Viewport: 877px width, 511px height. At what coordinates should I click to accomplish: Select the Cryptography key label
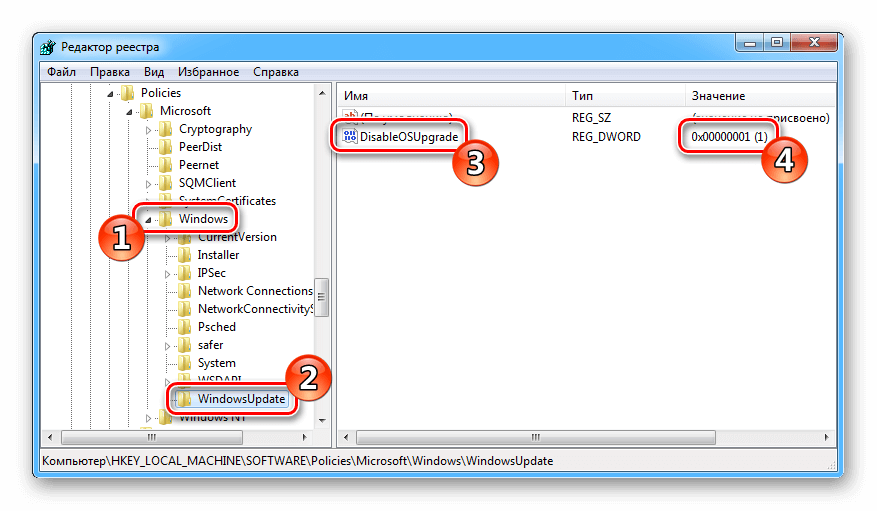click(215, 129)
